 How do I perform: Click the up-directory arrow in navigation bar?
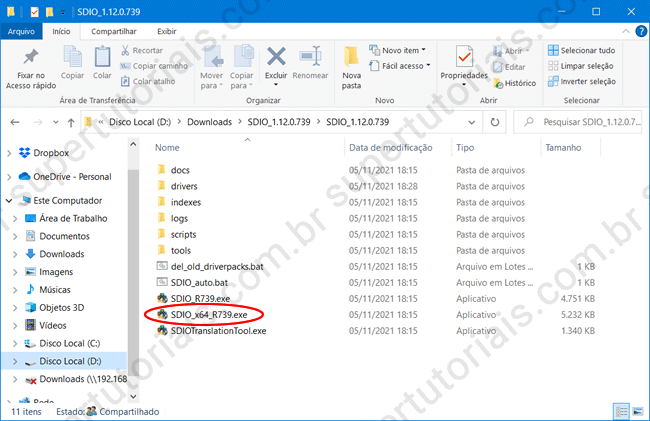(68, 122)
